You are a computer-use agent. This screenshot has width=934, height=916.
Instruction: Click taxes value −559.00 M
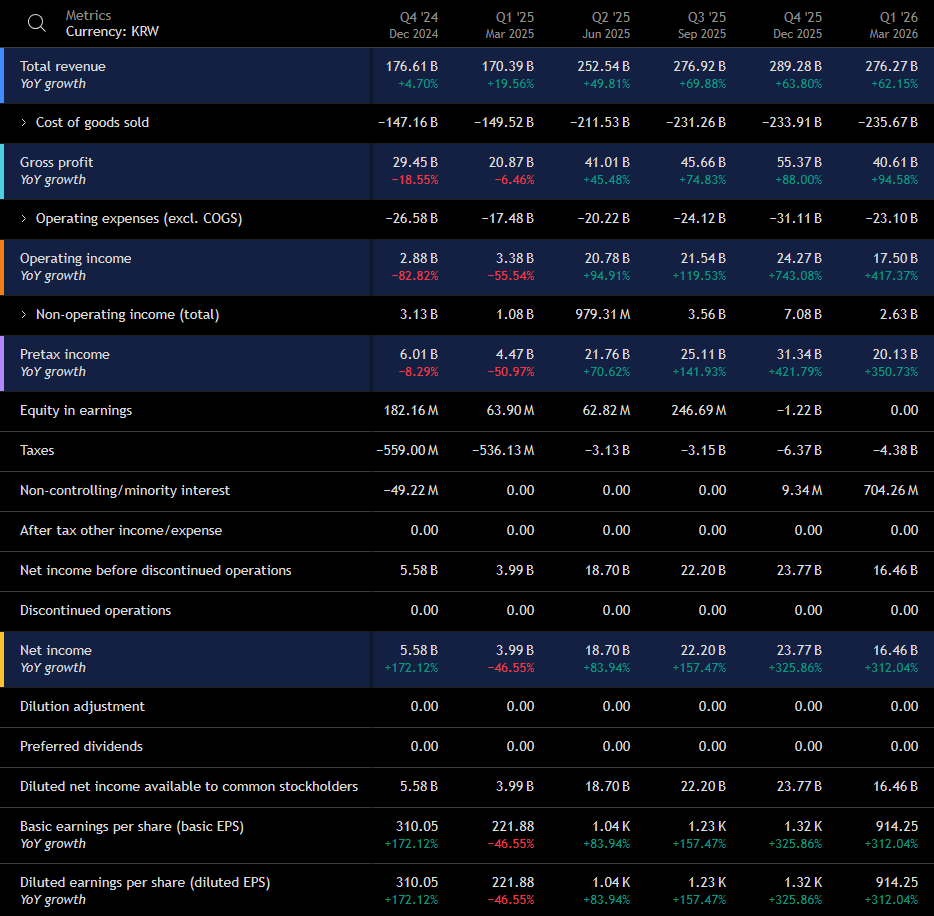[407, 450]
